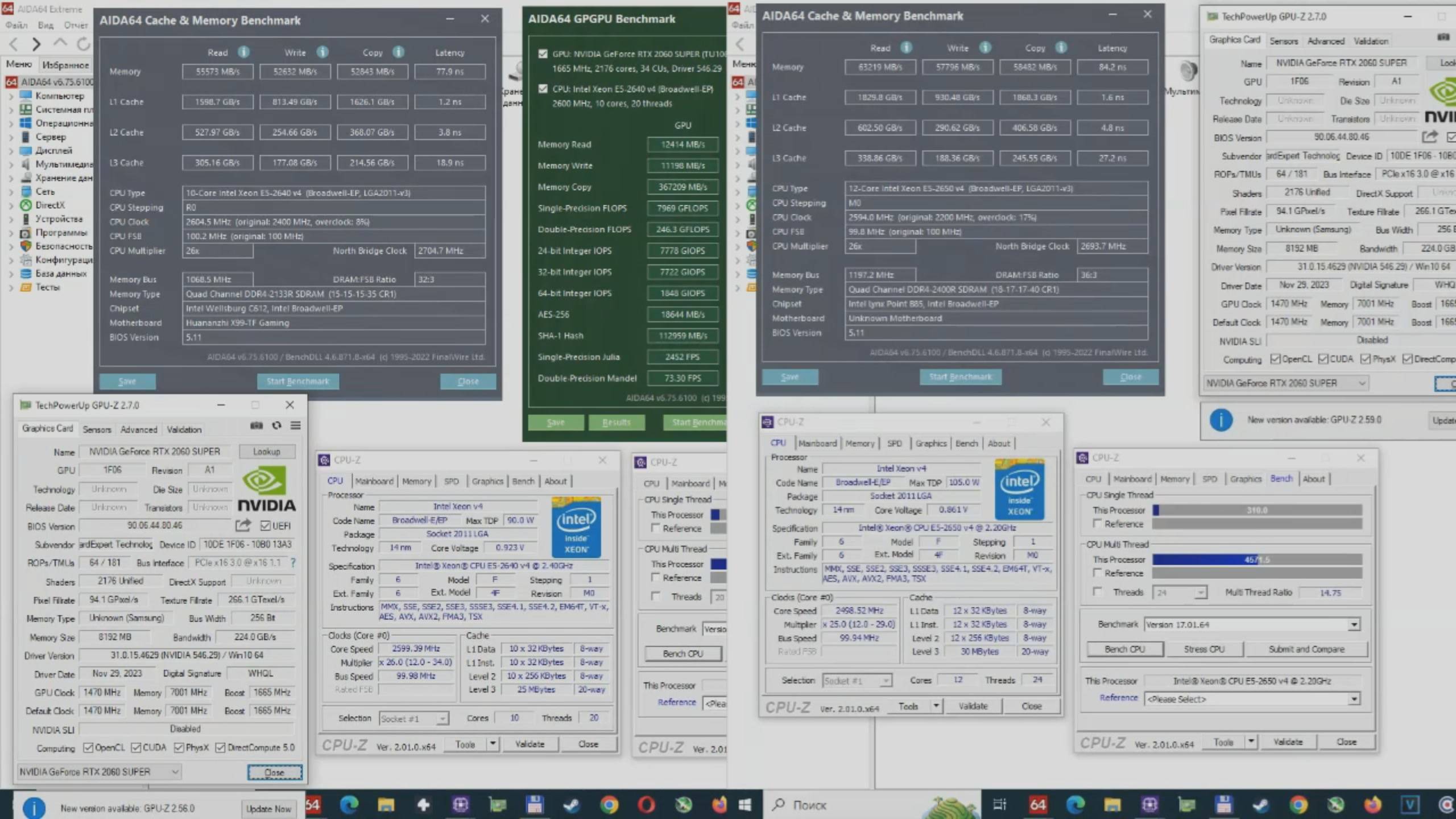This screenshot has width=1456, height=819.
Task: Toggle the UEFI checkbox in GPU-Z
Action: point(266,526)
